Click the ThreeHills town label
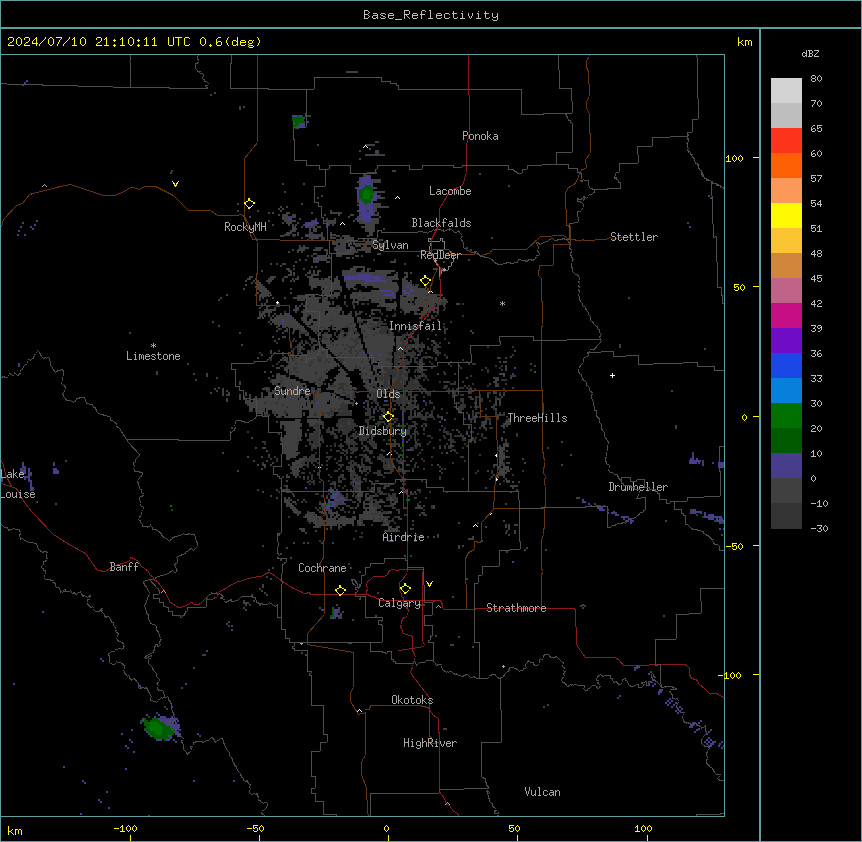The height and width of the screenshot is (842, 862). [537, 418]
